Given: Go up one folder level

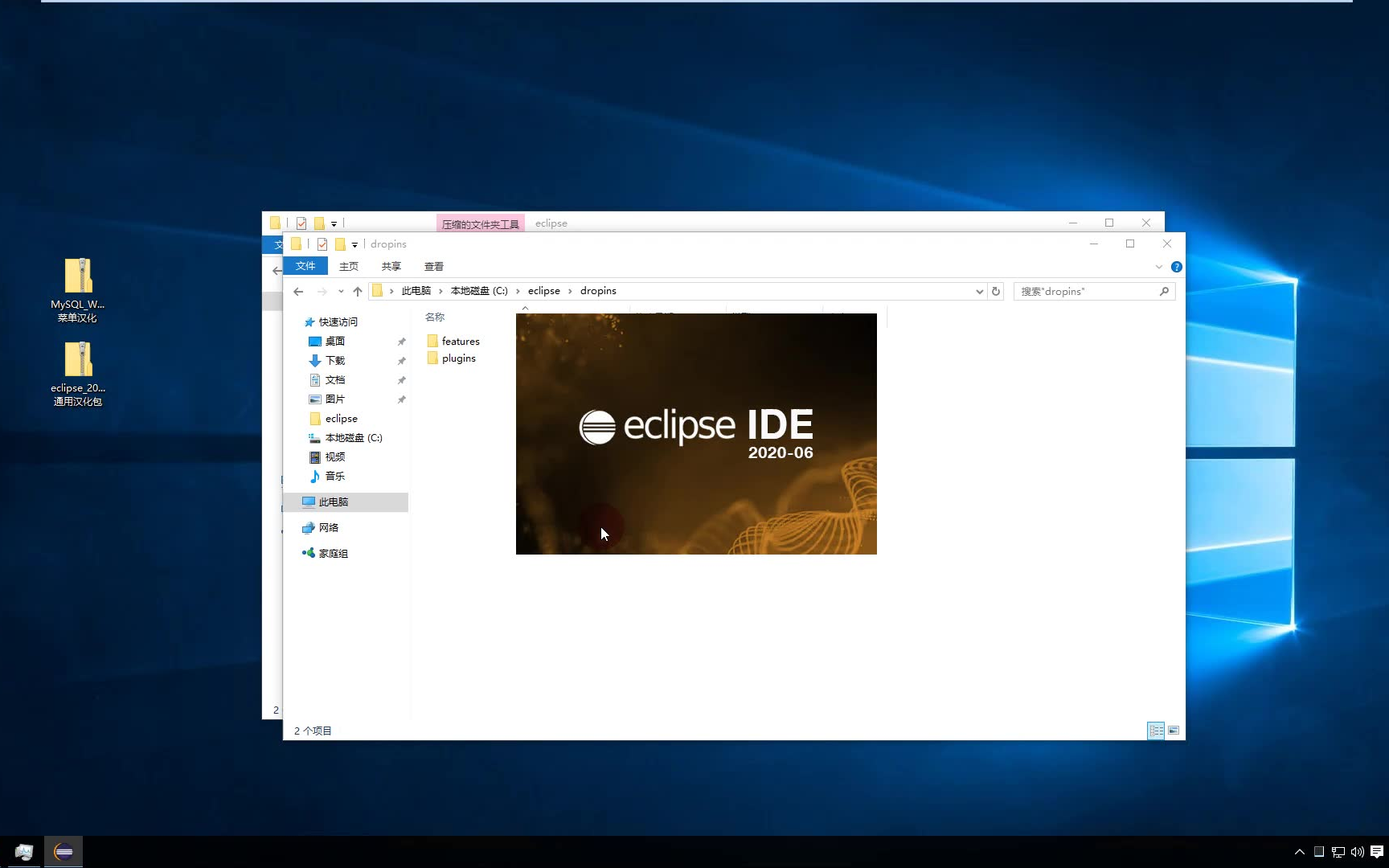Looking at the screenshot, I should pos(358,292).
